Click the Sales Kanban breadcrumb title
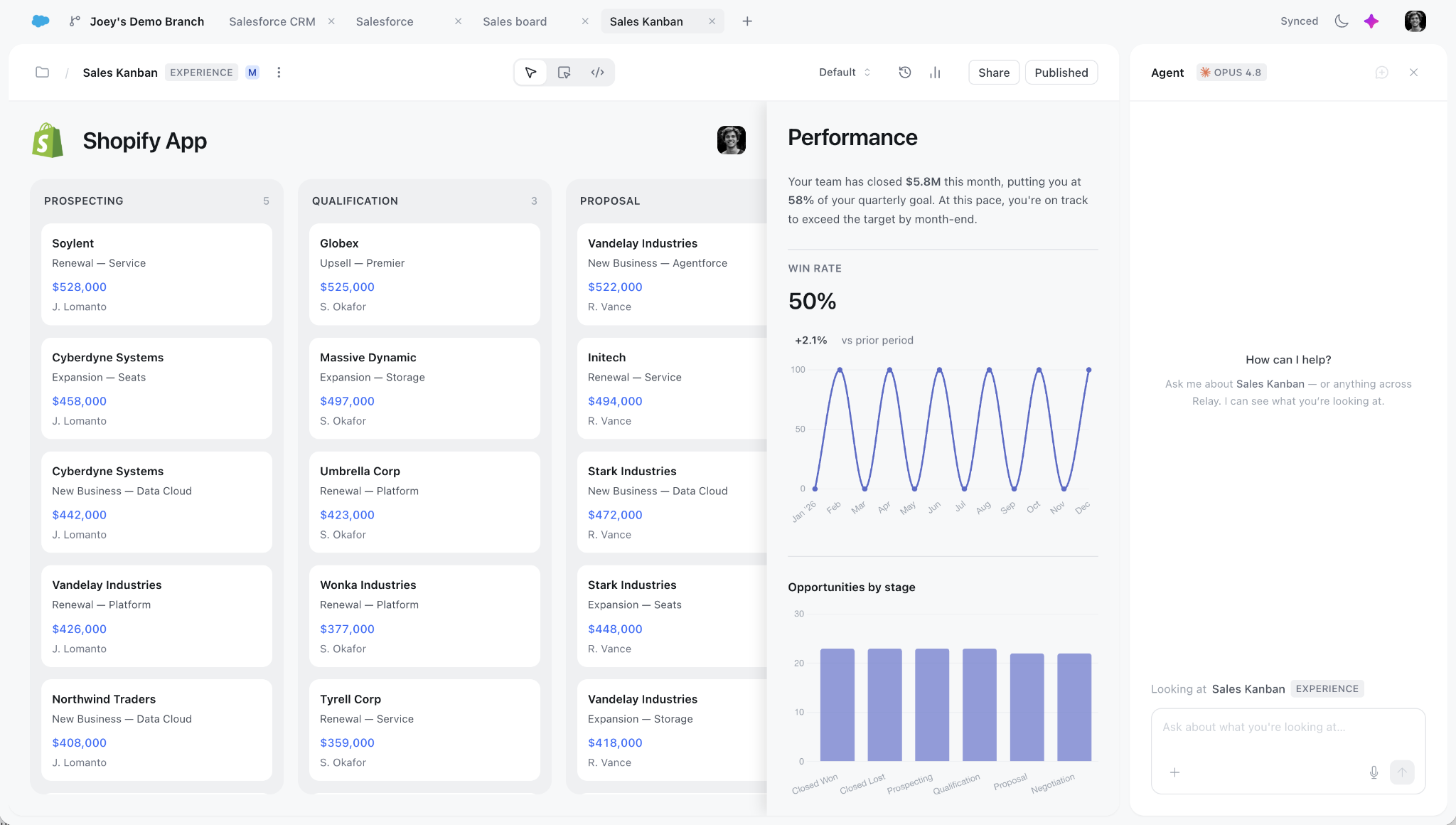The height and width of the screenshot is (825, 1456). (120, 73)
